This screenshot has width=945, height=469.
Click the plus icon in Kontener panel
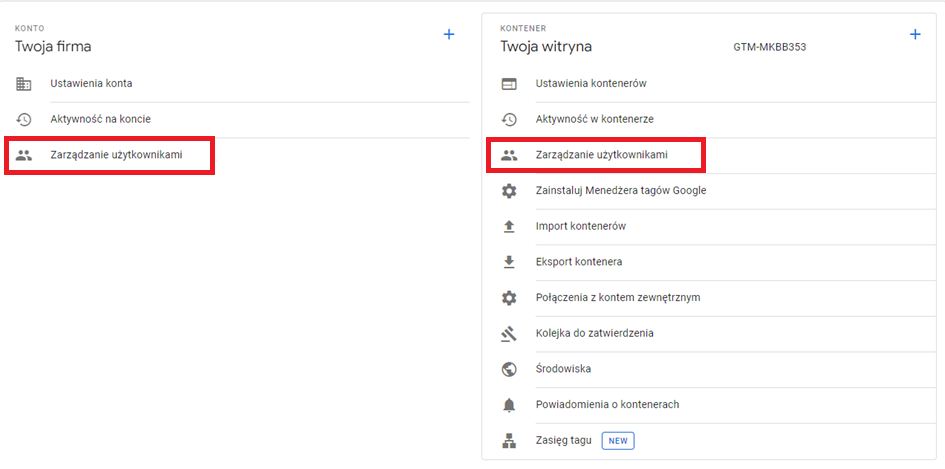point(914,35)
